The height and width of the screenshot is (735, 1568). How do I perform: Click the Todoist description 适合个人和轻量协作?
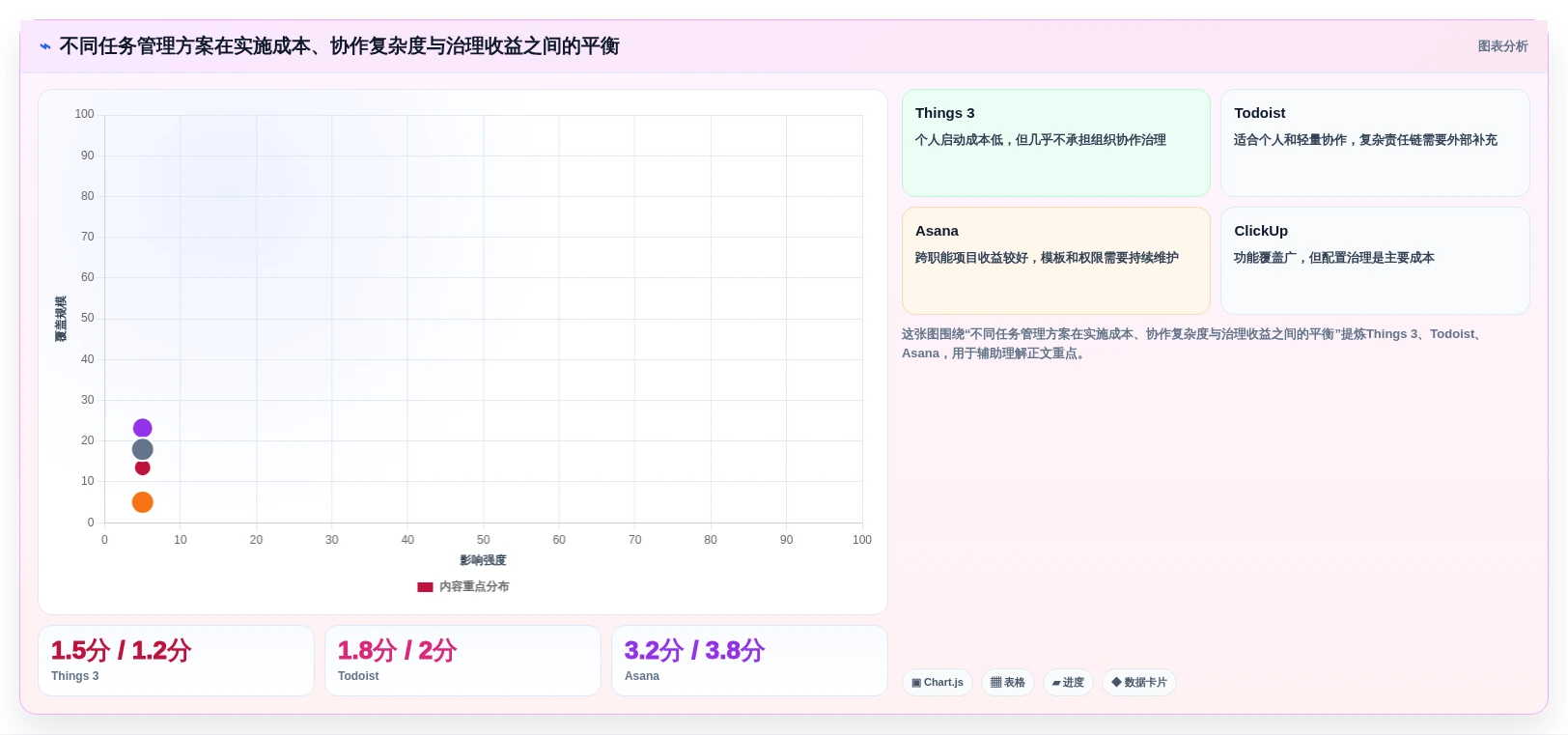[1365, 140]
